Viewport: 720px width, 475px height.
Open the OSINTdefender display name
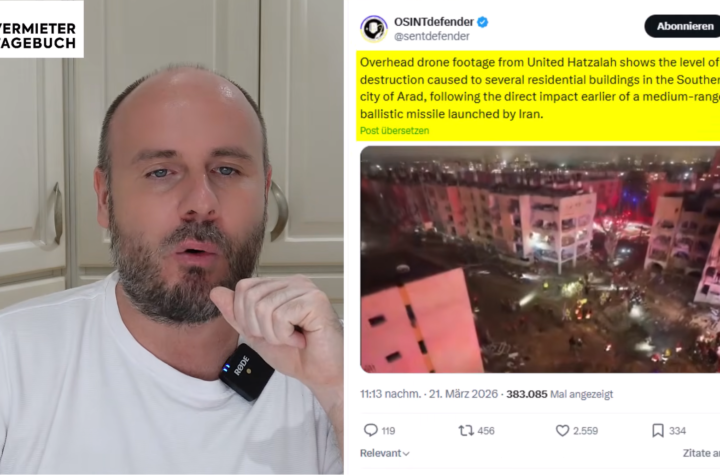click(x=433, y=22)
